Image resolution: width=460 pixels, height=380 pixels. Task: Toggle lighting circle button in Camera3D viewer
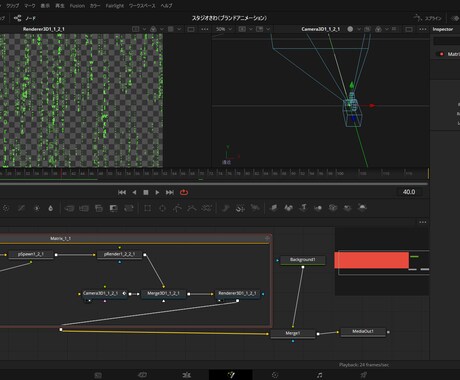click(x=350, y=29)
